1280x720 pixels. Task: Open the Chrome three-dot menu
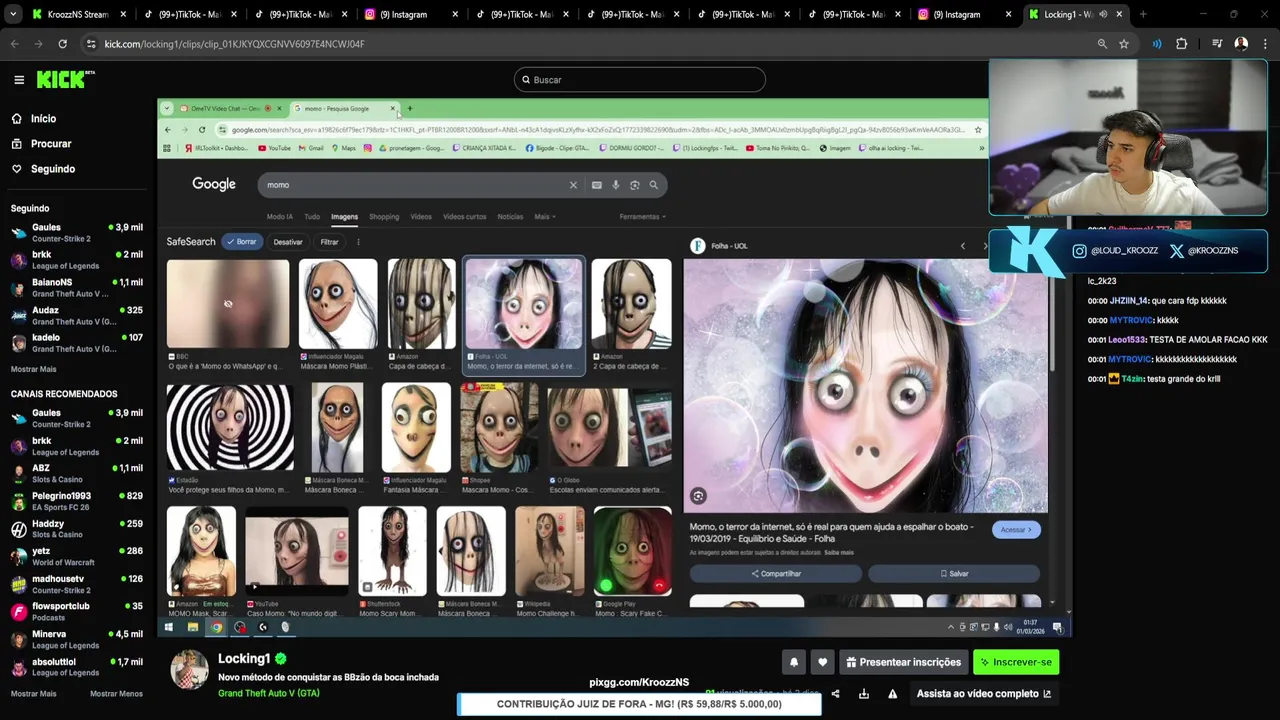coord(1265,44)
